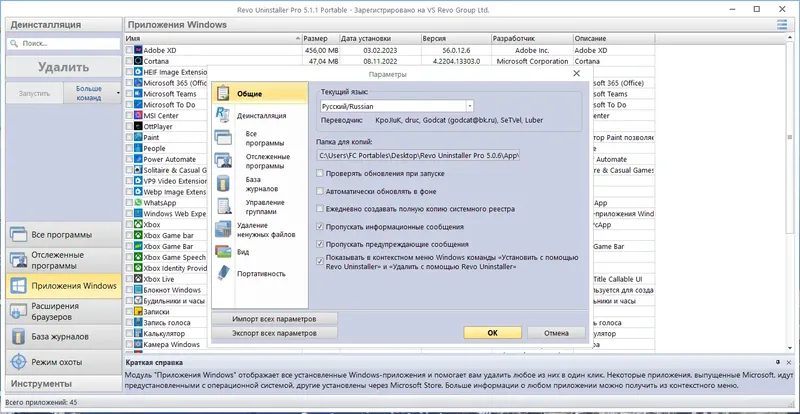
Task: Click Экспорт всех параметров button
Action: 274,333
